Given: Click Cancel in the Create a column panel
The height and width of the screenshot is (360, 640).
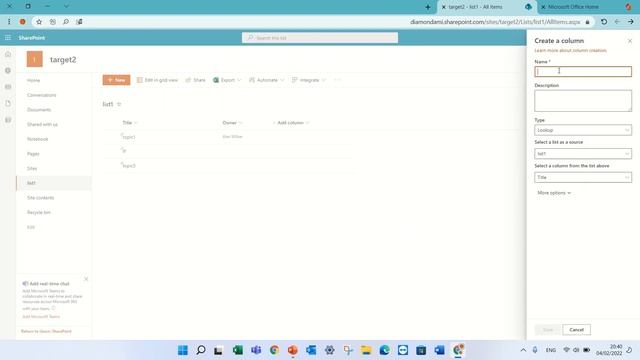Looking at the screenshot, I should coord(576,329).
